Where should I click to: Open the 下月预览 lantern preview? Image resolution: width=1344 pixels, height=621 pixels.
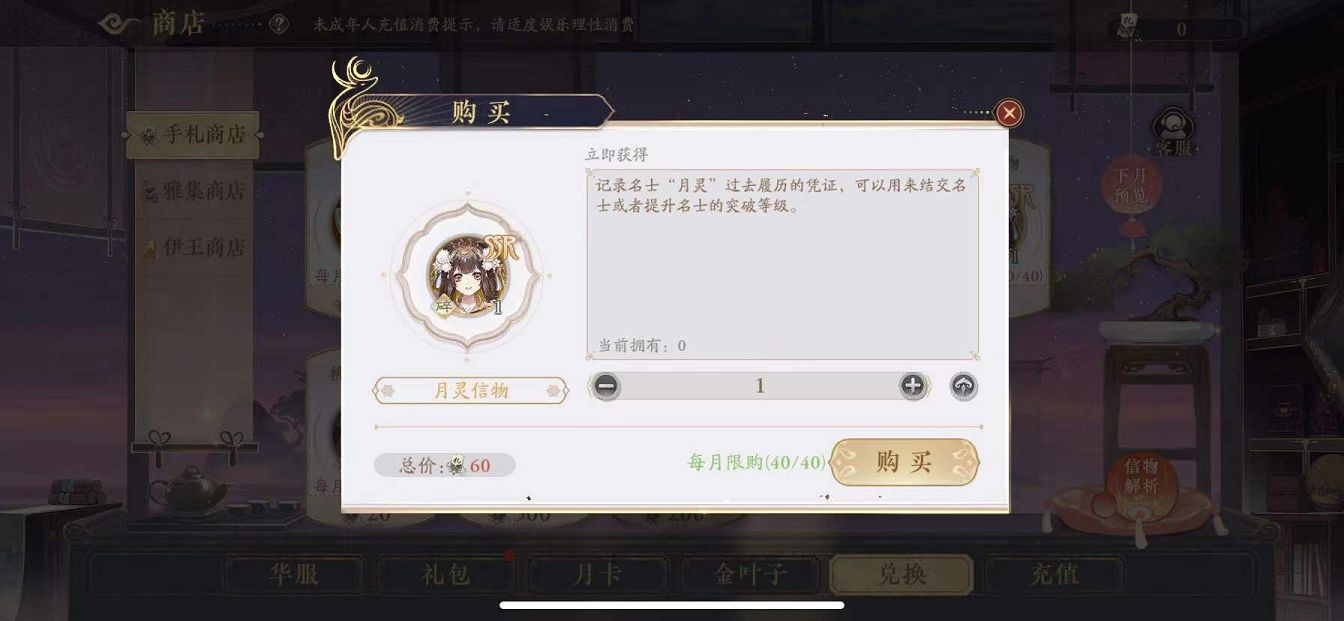point(1132,185)
